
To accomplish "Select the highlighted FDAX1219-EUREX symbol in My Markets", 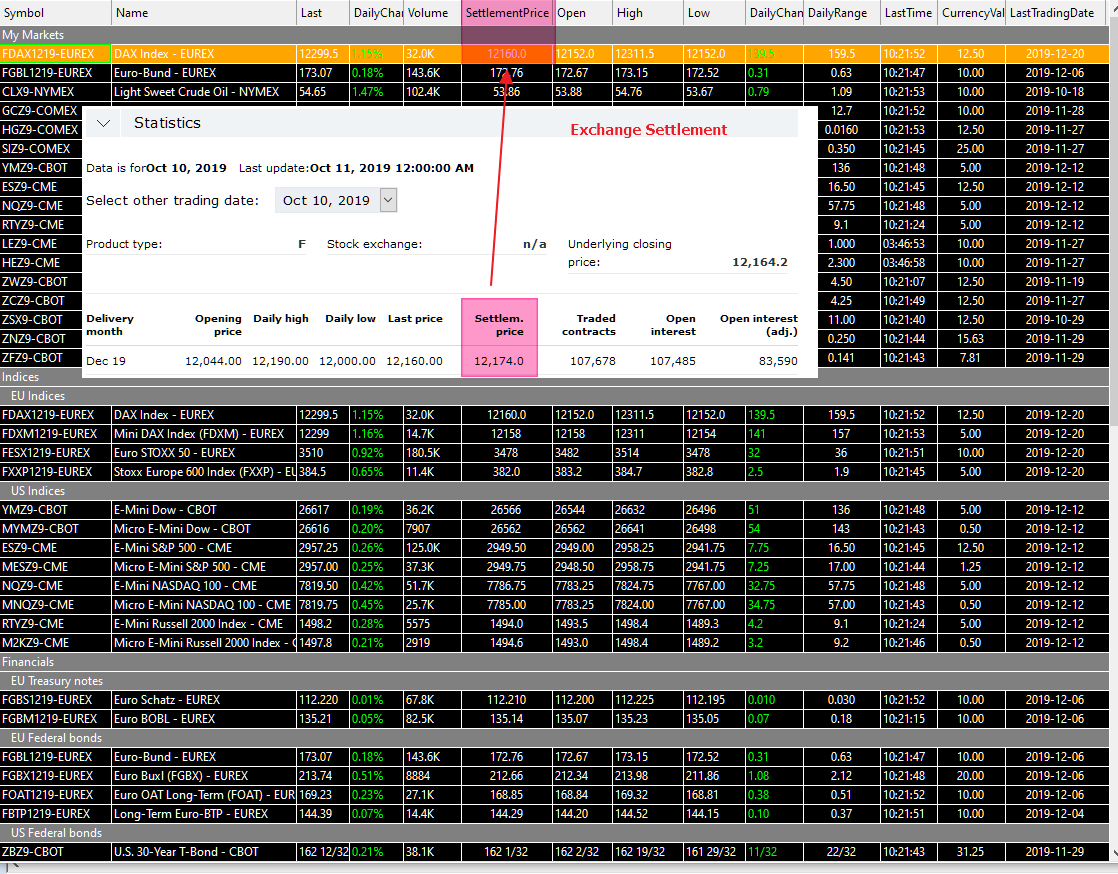I will (x=55, y=53).
